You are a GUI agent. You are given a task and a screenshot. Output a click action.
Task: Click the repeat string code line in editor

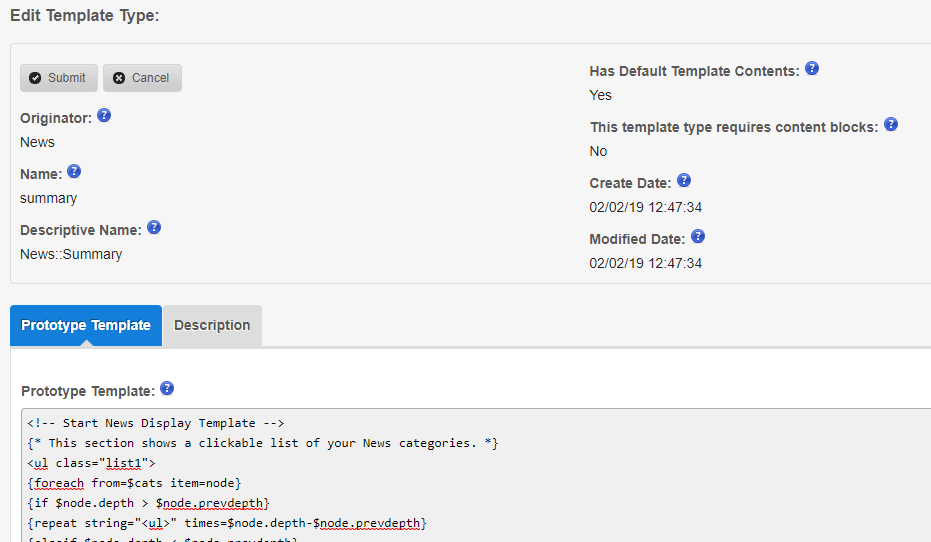[x=227, y=522]
